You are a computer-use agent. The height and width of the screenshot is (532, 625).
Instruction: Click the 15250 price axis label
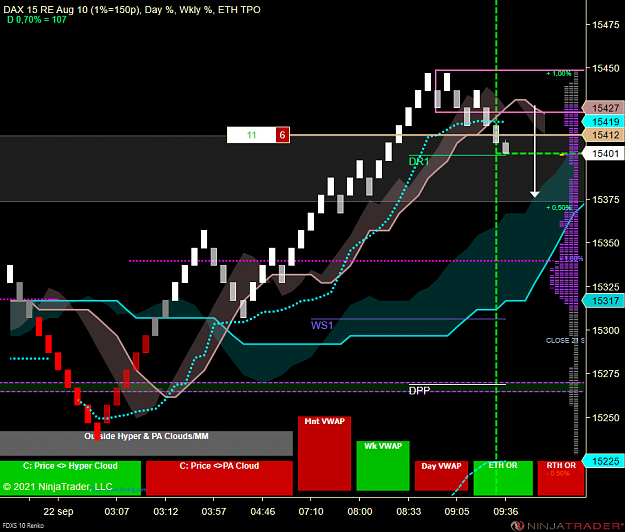point(606,418)
